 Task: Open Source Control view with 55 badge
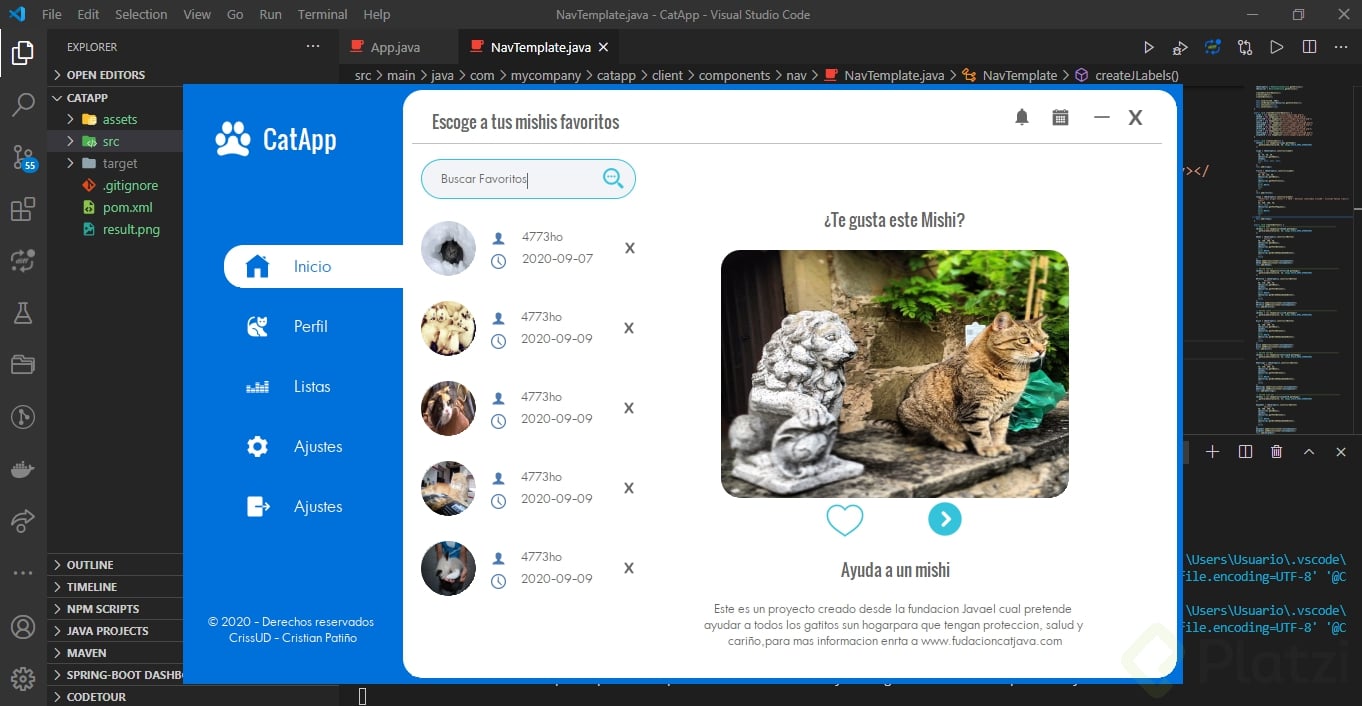pyautogui.click(x=23, y=157)
